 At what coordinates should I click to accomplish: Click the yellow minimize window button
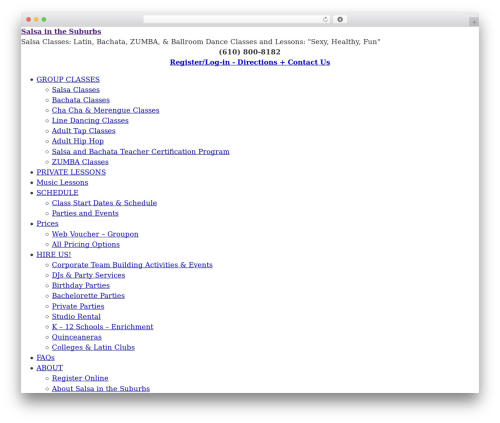[36, 20]
